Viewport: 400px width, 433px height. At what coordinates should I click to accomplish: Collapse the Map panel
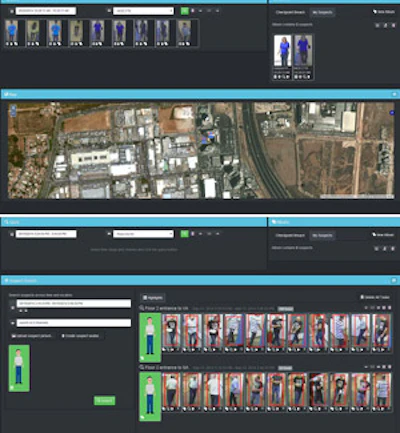pyautogui.click(x=394, y=95)
